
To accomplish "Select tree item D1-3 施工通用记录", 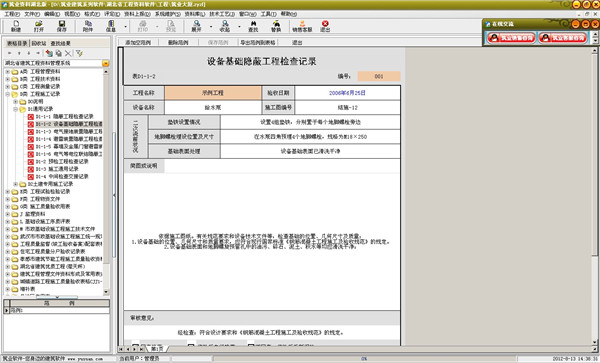I will pos(57,169).
